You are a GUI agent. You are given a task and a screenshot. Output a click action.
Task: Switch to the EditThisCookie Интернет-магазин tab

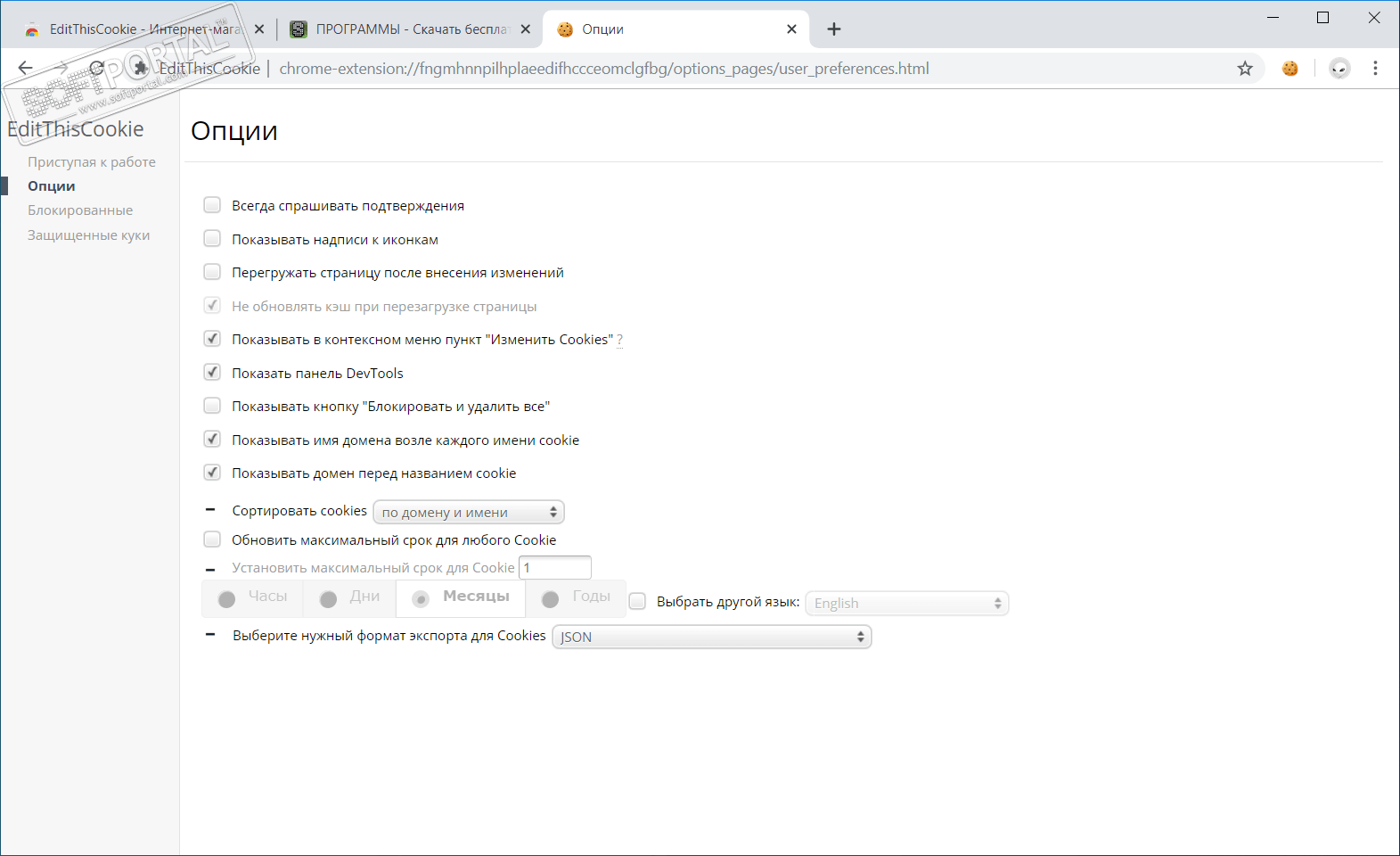tap(143, 29)
